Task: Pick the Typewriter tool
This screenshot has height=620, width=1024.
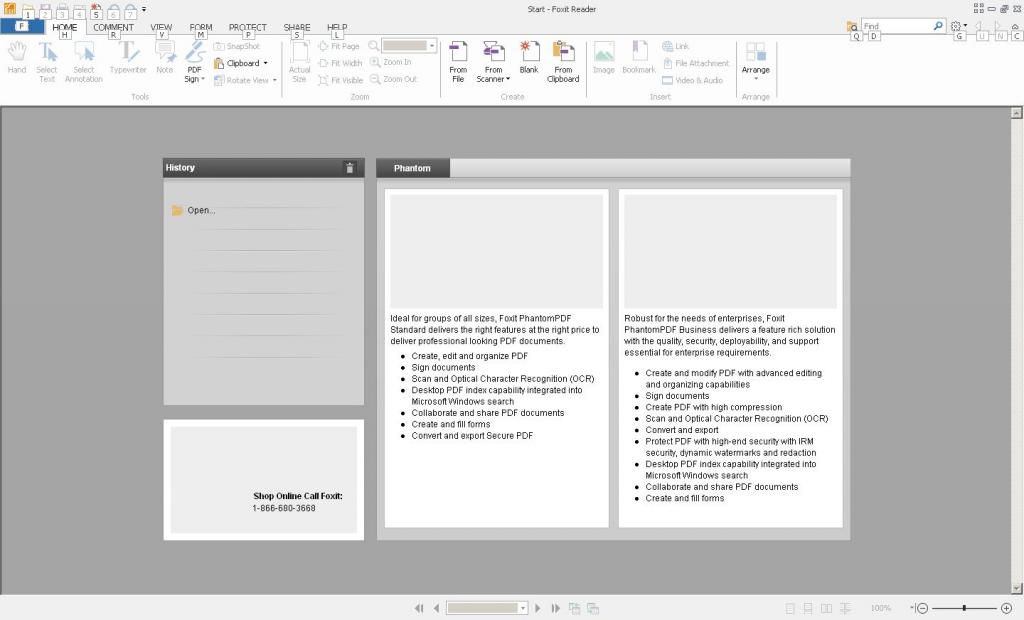Action: pyautogui.click(x=128, y=59)
